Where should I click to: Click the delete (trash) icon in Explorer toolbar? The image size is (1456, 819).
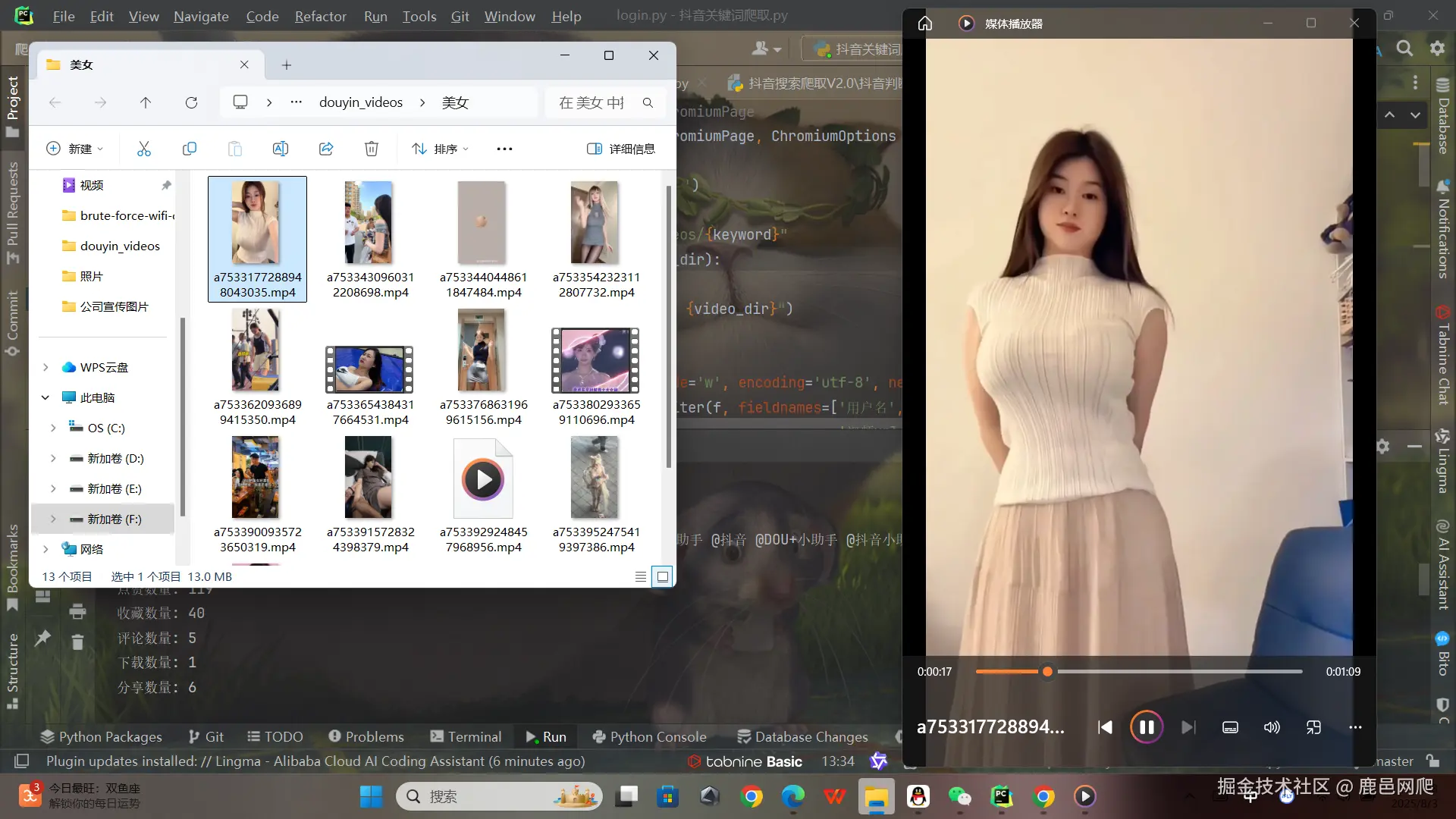coord(372,149)
